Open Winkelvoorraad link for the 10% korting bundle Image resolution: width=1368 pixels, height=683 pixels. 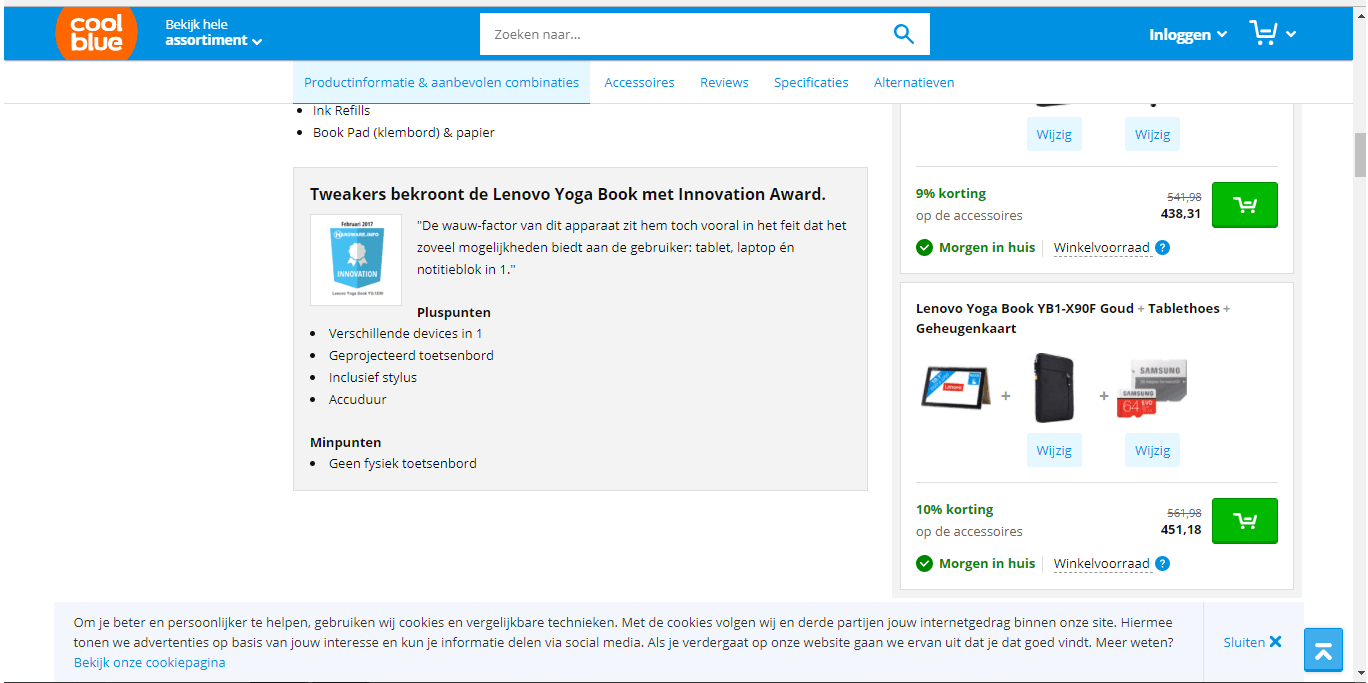click(x=1102, y=563)
